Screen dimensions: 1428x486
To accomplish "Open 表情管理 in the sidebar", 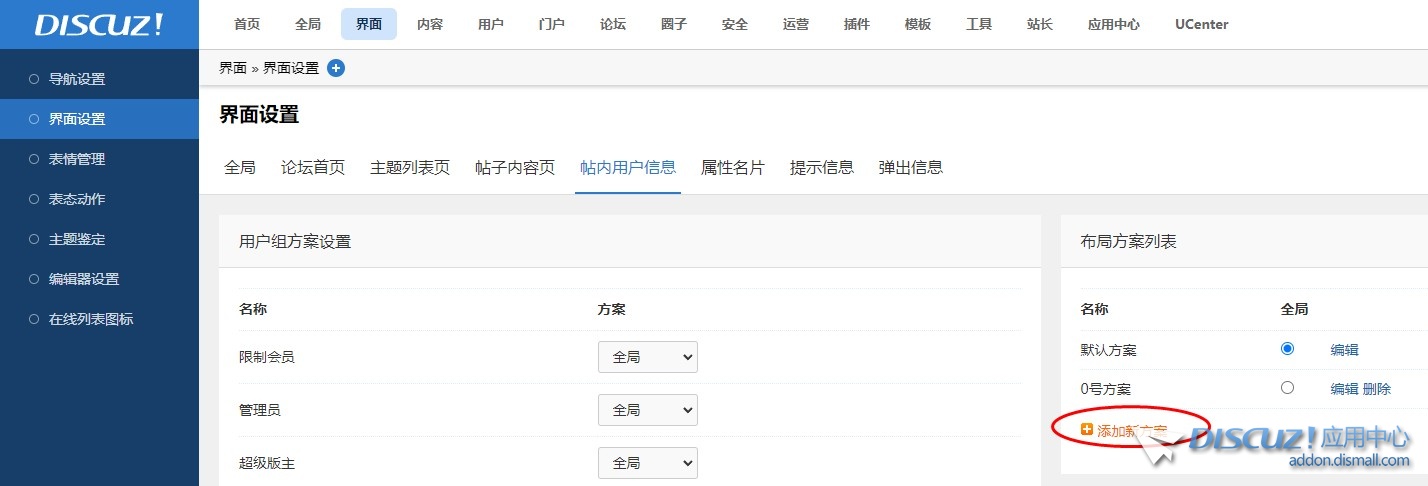I will (x=77, y=159).
